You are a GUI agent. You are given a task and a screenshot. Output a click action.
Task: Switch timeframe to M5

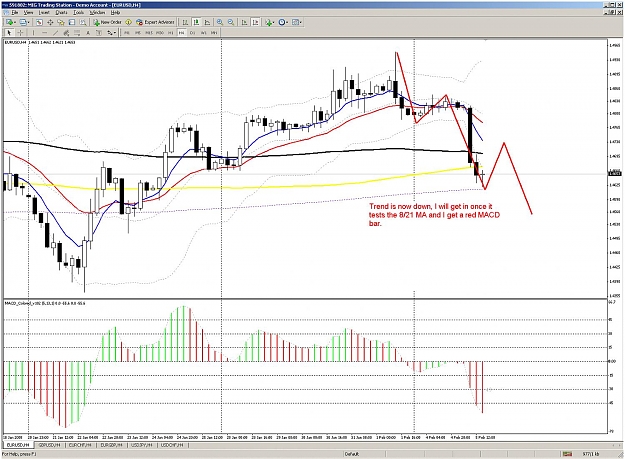(138, 33)
